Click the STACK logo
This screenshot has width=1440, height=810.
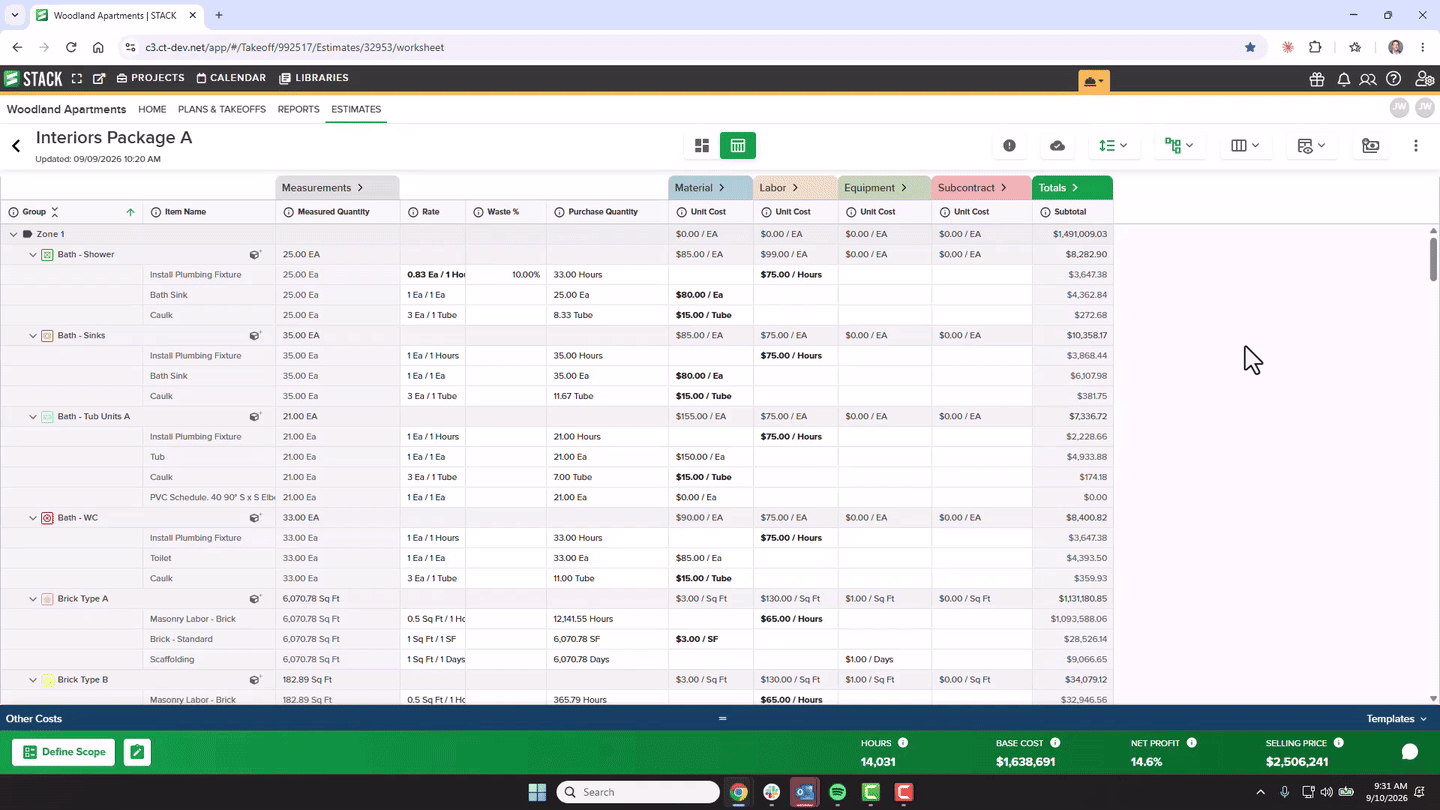[x=33, y=78]
